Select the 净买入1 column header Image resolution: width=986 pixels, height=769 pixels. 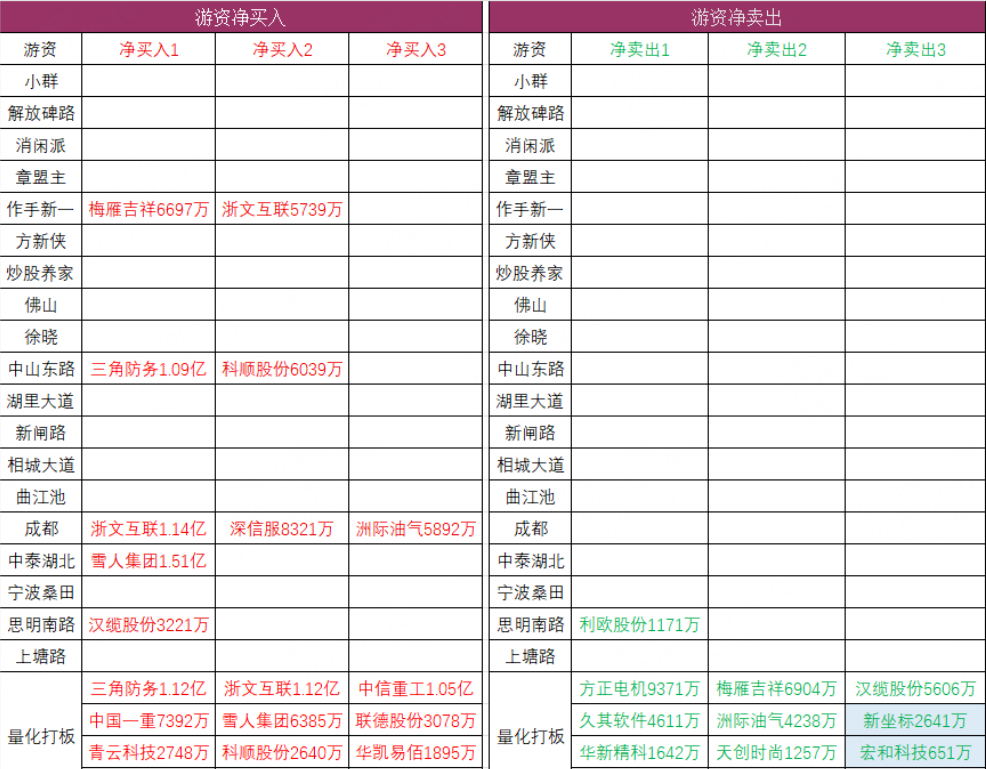tap(149, 49)
